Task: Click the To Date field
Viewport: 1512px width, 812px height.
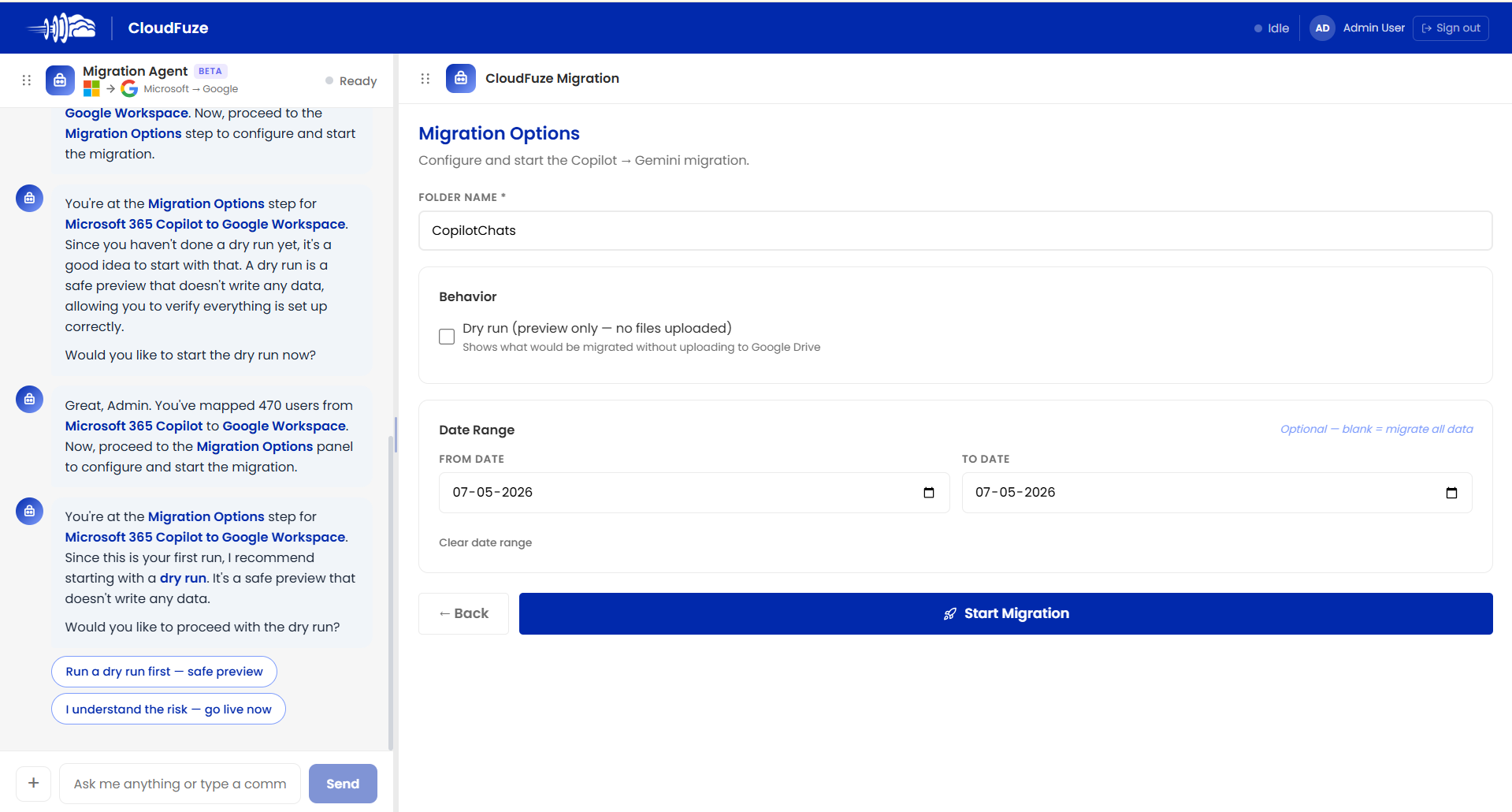Action: 1217,493
